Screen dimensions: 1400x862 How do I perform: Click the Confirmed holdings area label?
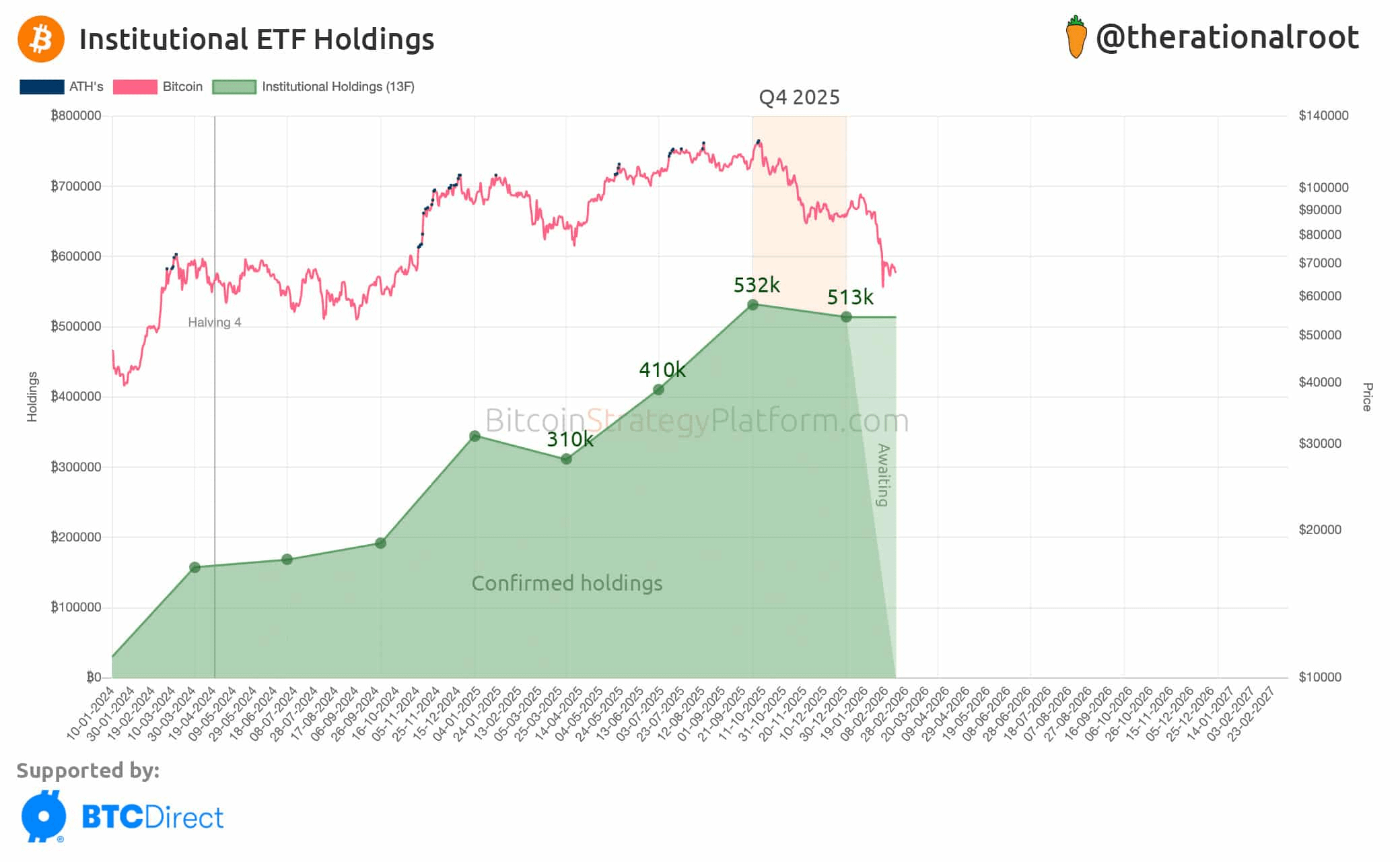pos(567,583)
